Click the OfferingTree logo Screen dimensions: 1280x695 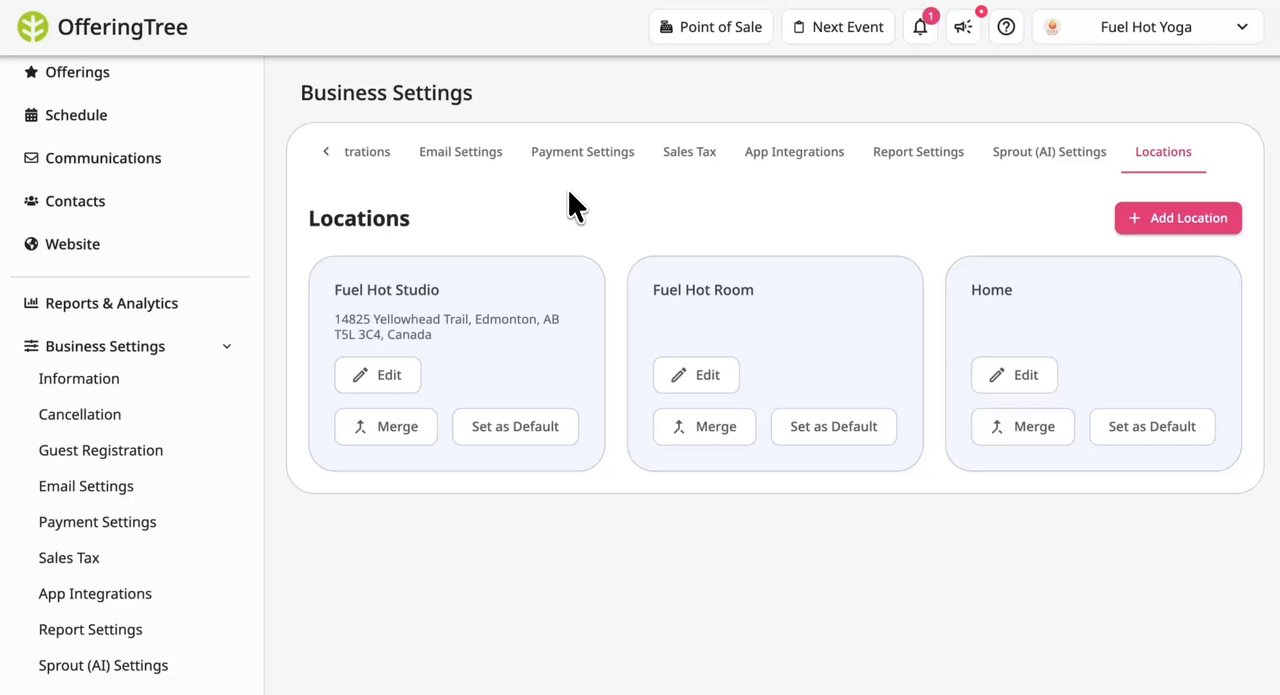tap(103, 27)
